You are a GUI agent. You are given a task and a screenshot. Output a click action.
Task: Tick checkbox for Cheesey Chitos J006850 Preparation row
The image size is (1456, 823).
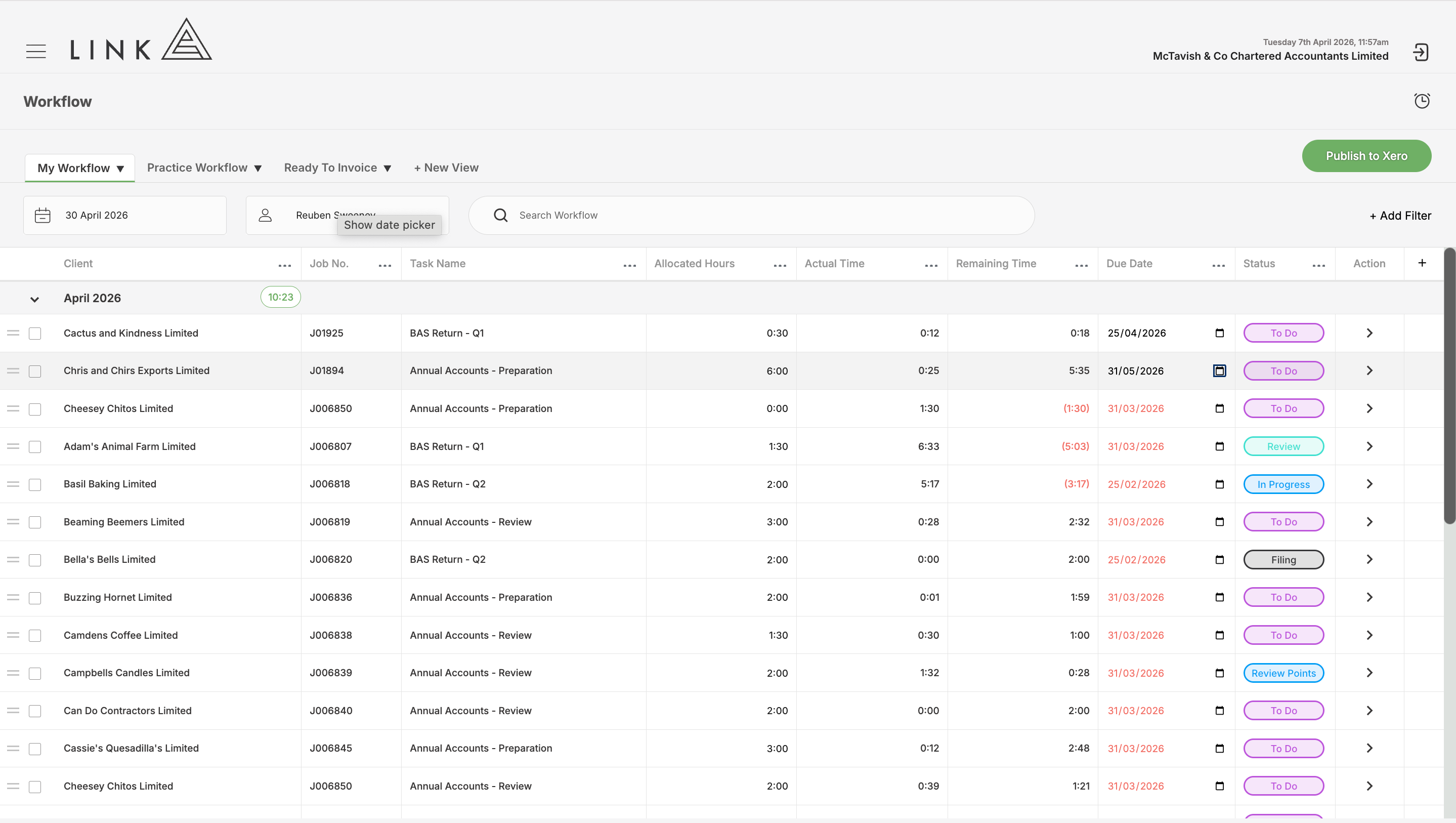coord(35,409)
